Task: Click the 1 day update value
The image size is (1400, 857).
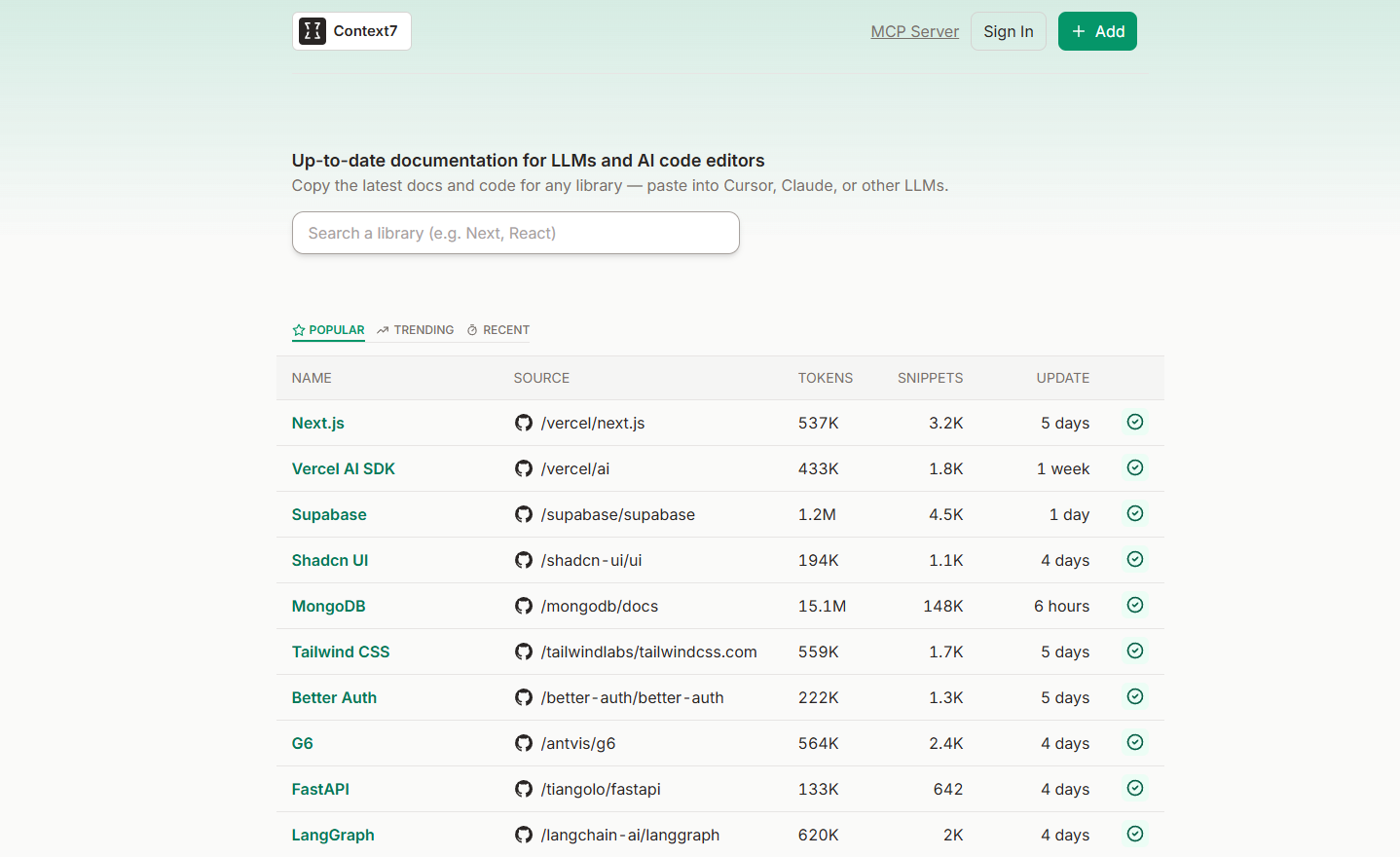Action: 1069,514
